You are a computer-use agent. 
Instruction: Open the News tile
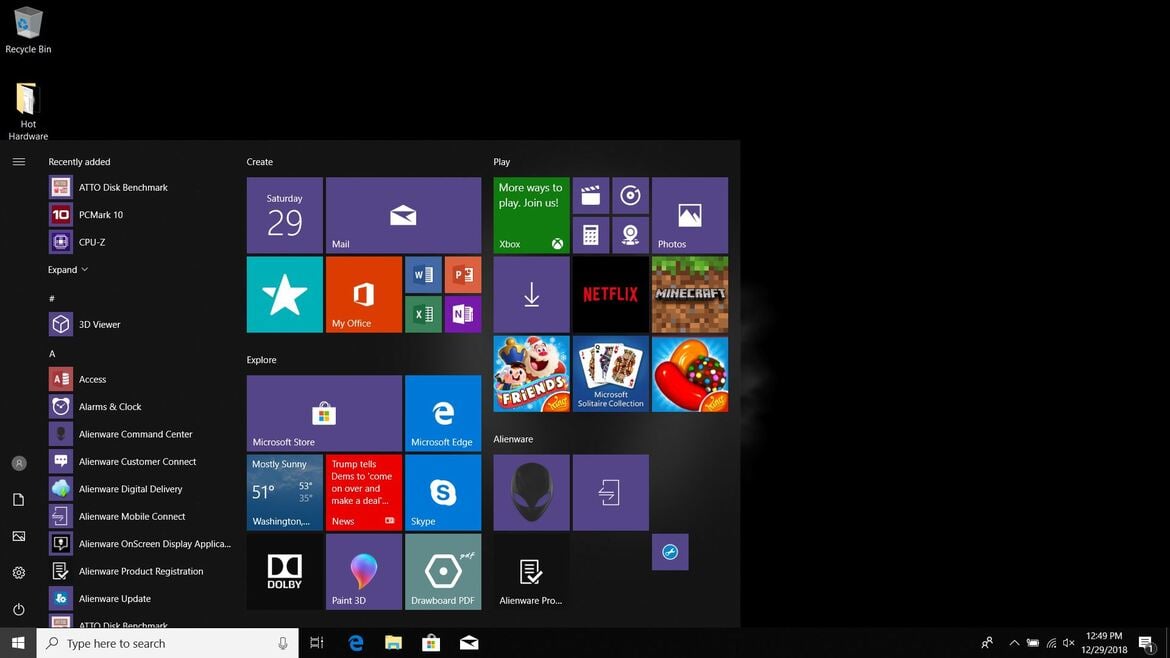pos(363,492)
